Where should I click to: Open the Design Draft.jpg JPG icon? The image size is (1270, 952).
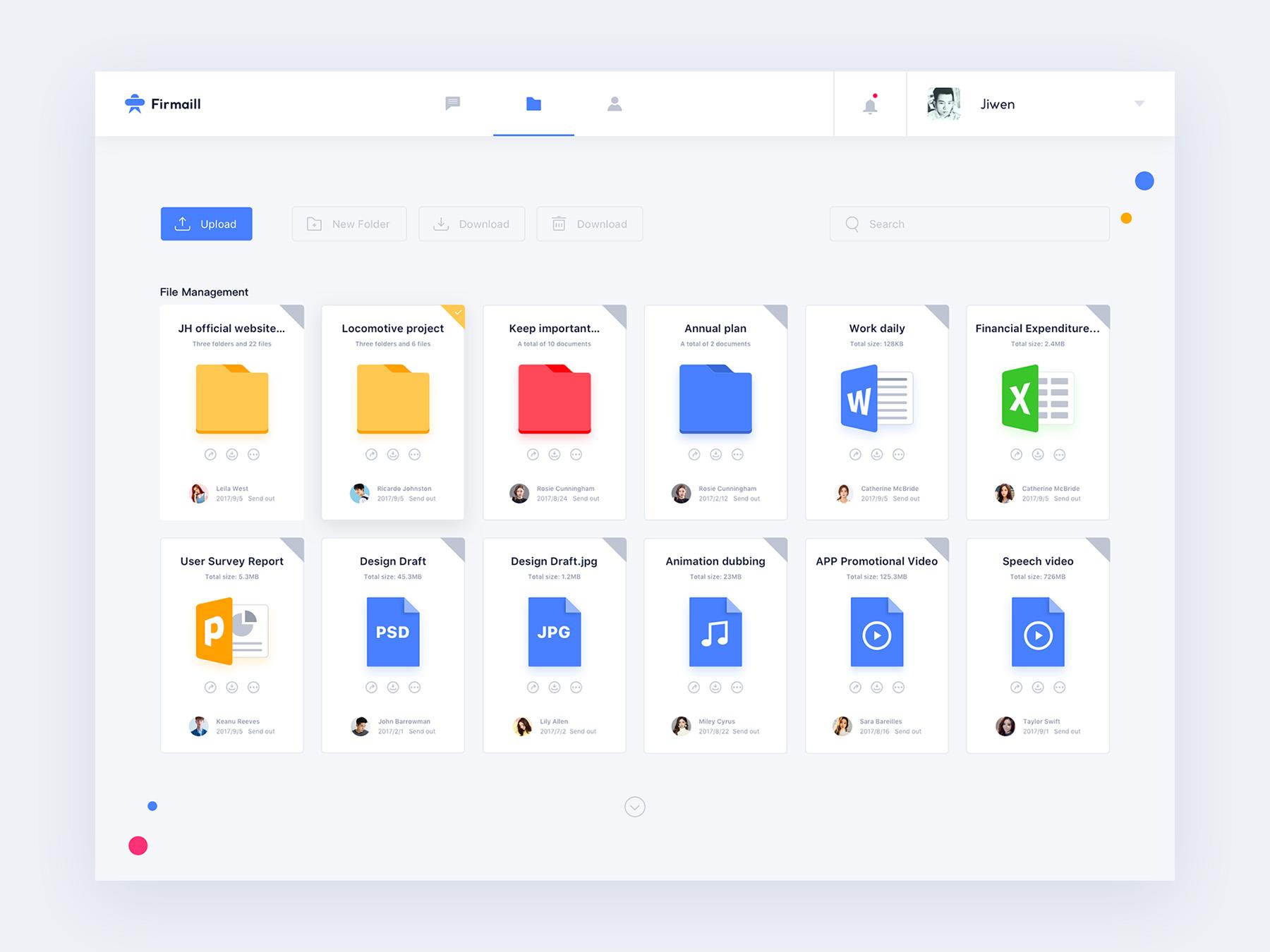555,632
